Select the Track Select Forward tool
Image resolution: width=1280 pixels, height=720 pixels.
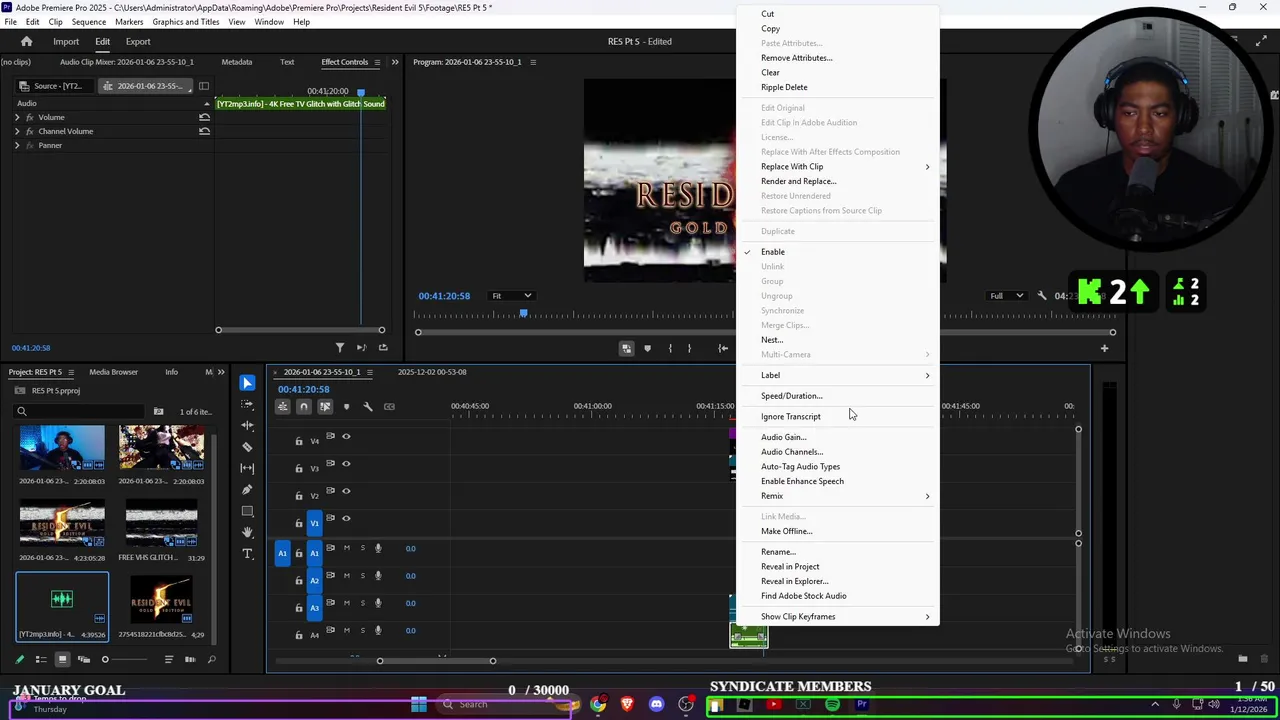247,404
